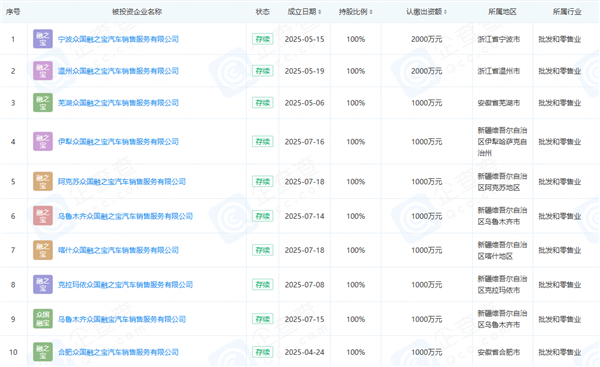Click the 状态 column header
This screenshot has width=600, height=367.
(262, 12)
